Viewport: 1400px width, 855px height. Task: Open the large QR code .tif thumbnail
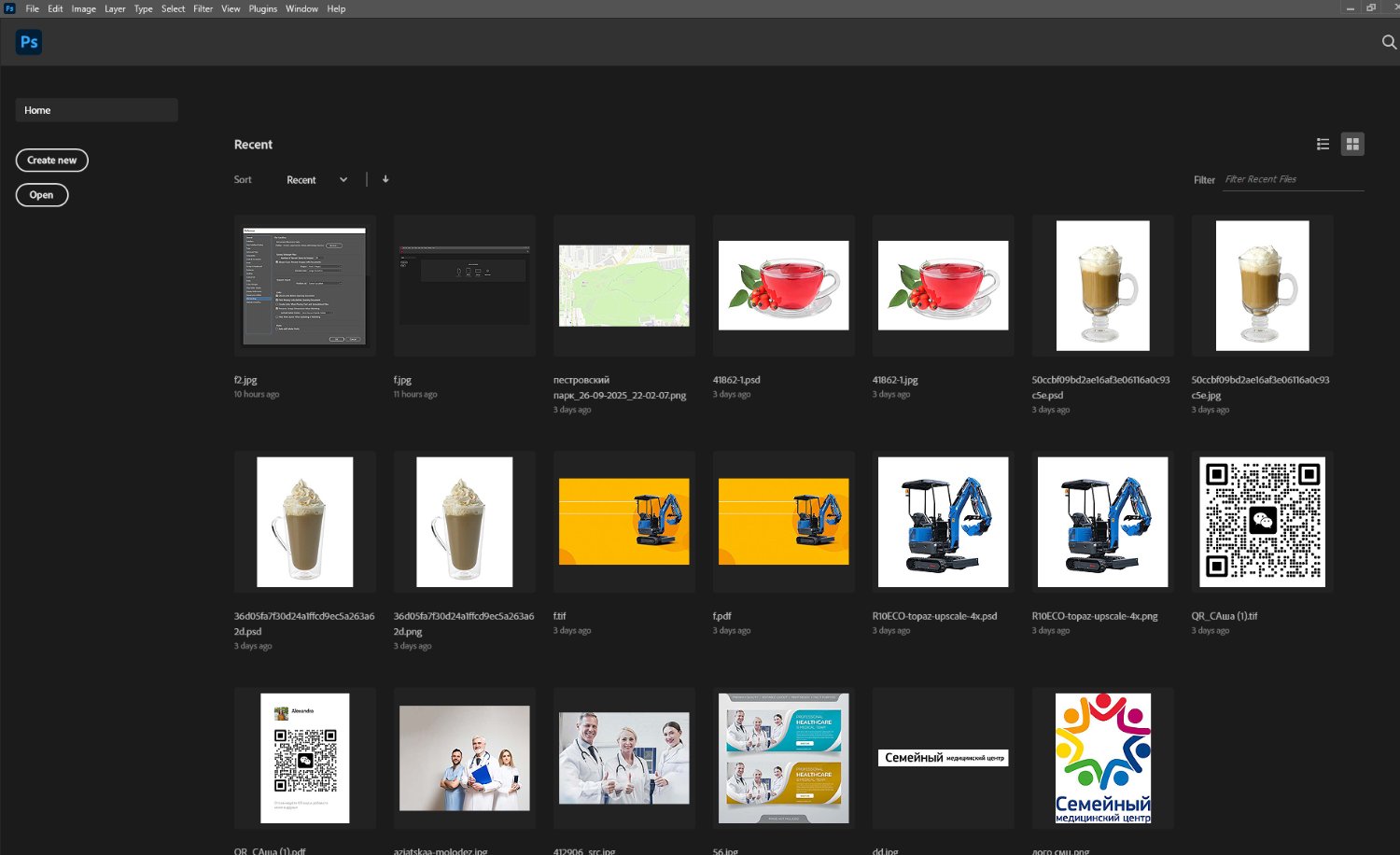pos(1263,522)
